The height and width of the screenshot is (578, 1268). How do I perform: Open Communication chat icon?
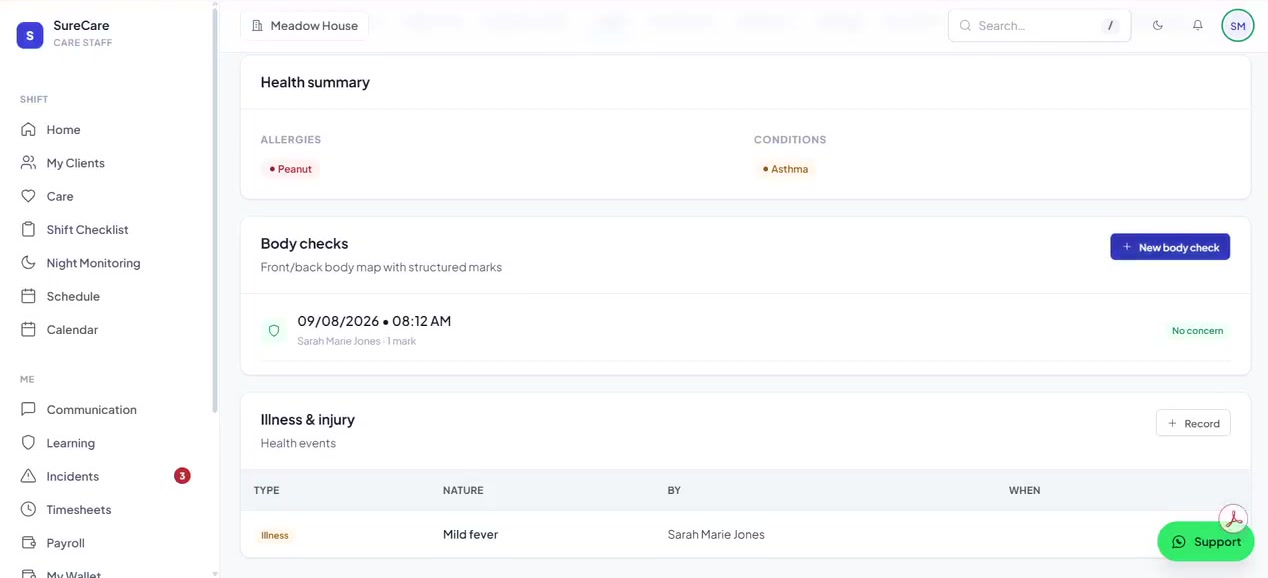[28, 409]
